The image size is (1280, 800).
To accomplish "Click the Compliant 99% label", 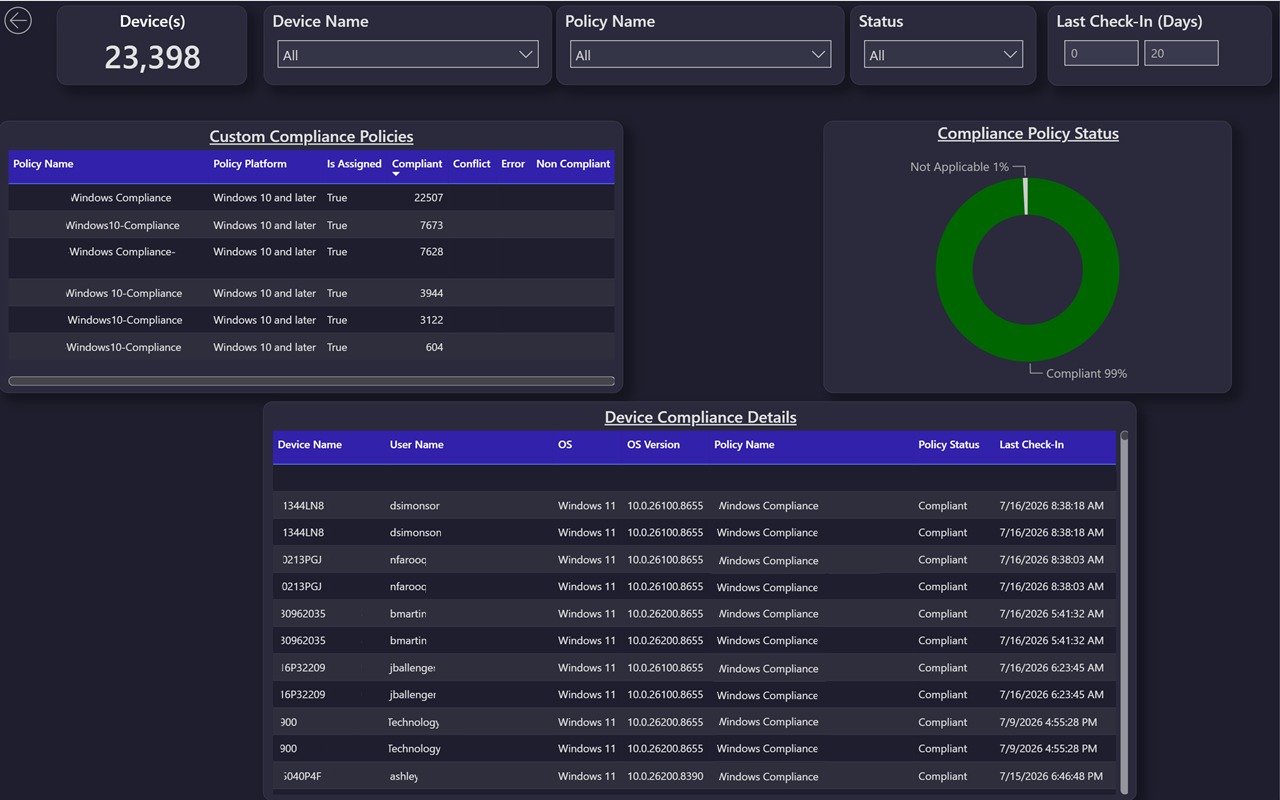I will point(1086,373).
